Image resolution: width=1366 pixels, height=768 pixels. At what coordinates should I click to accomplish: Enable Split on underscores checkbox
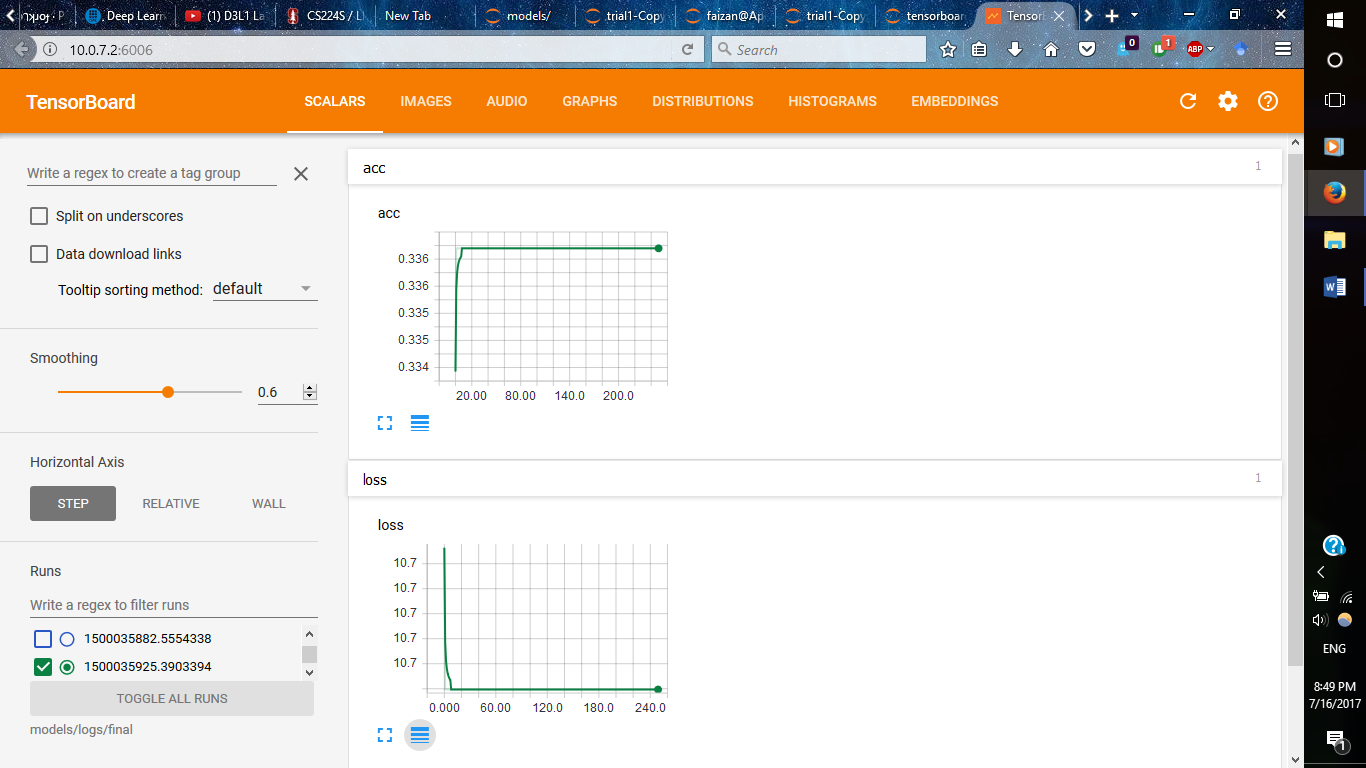(x=39, y=216)
